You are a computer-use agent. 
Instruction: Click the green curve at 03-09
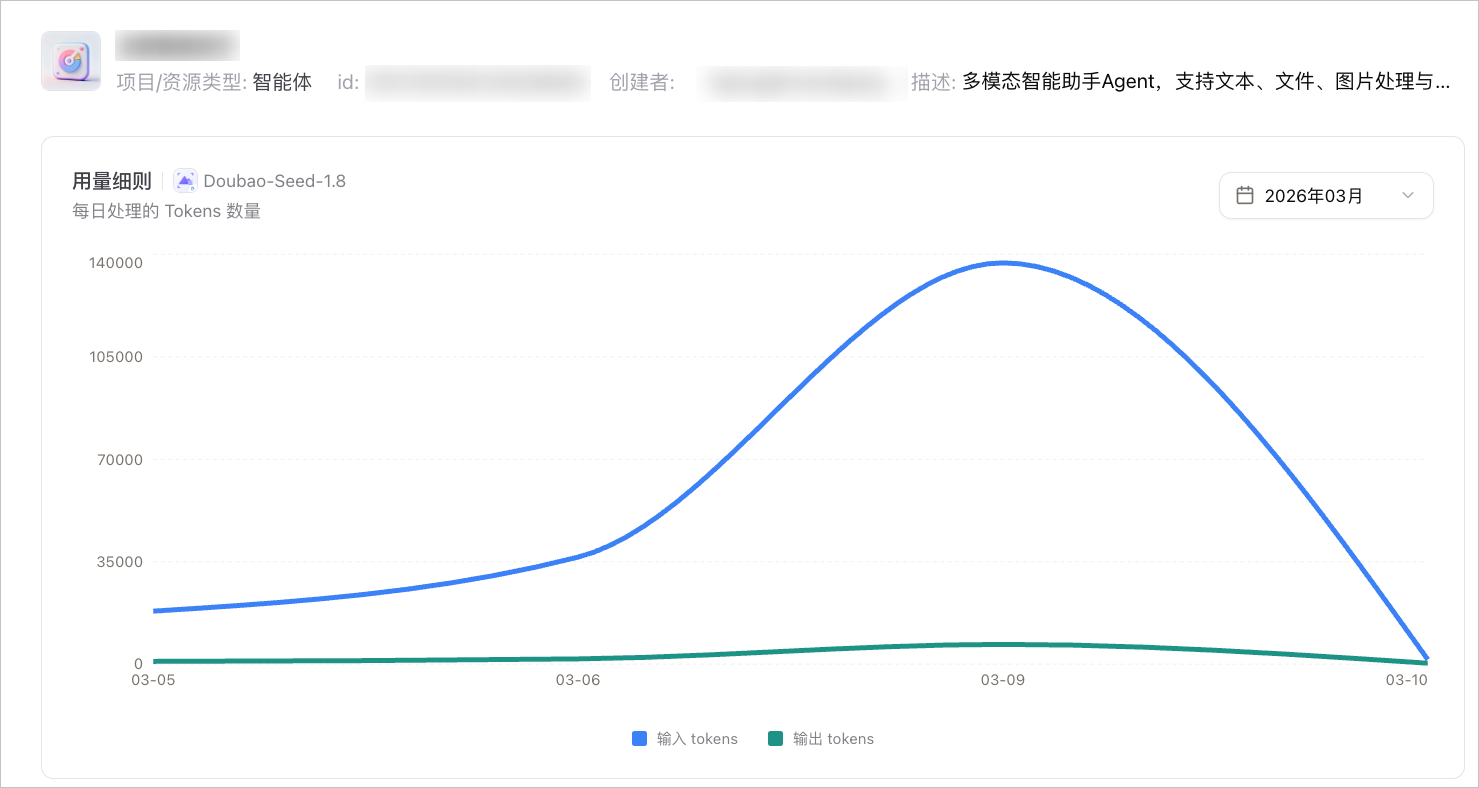1002,644
